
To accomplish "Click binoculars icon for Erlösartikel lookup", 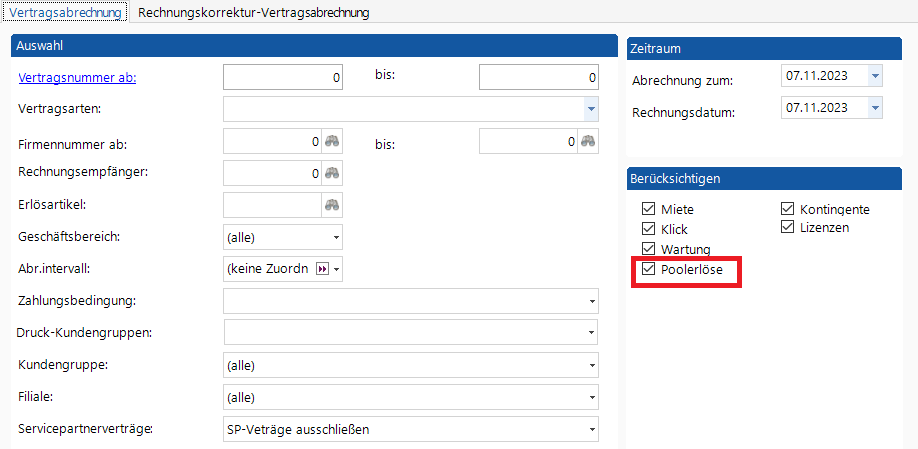I will pyautogui.click(x=332, y=205).
